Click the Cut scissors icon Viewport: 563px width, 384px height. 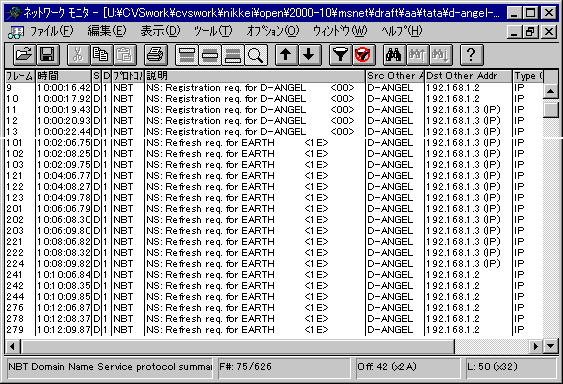tap(78, 55)
